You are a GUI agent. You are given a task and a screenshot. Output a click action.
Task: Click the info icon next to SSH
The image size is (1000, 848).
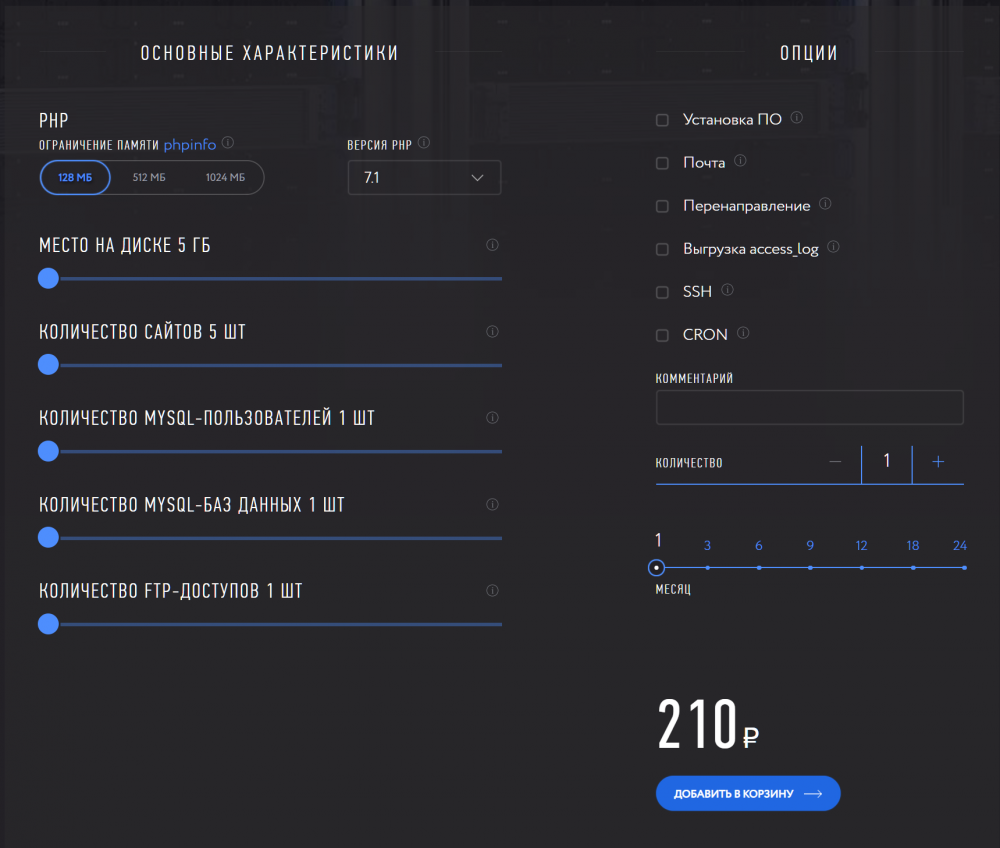coord(727,290)
